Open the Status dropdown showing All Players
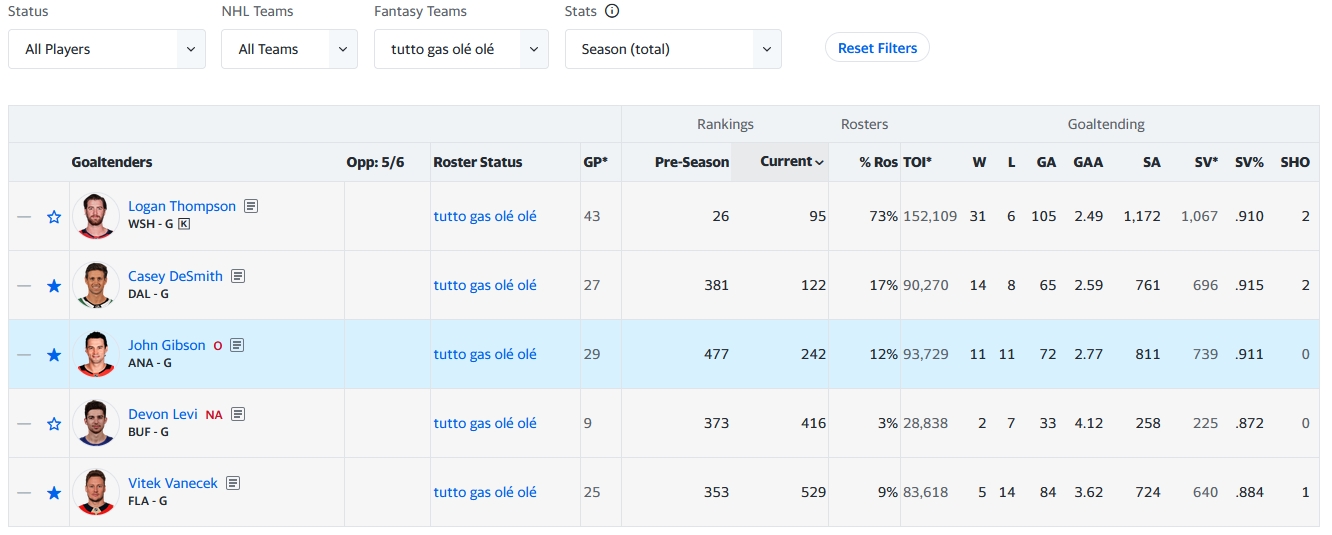Image resolution: width=1332 pixels, height=535 pixels. 107,49
